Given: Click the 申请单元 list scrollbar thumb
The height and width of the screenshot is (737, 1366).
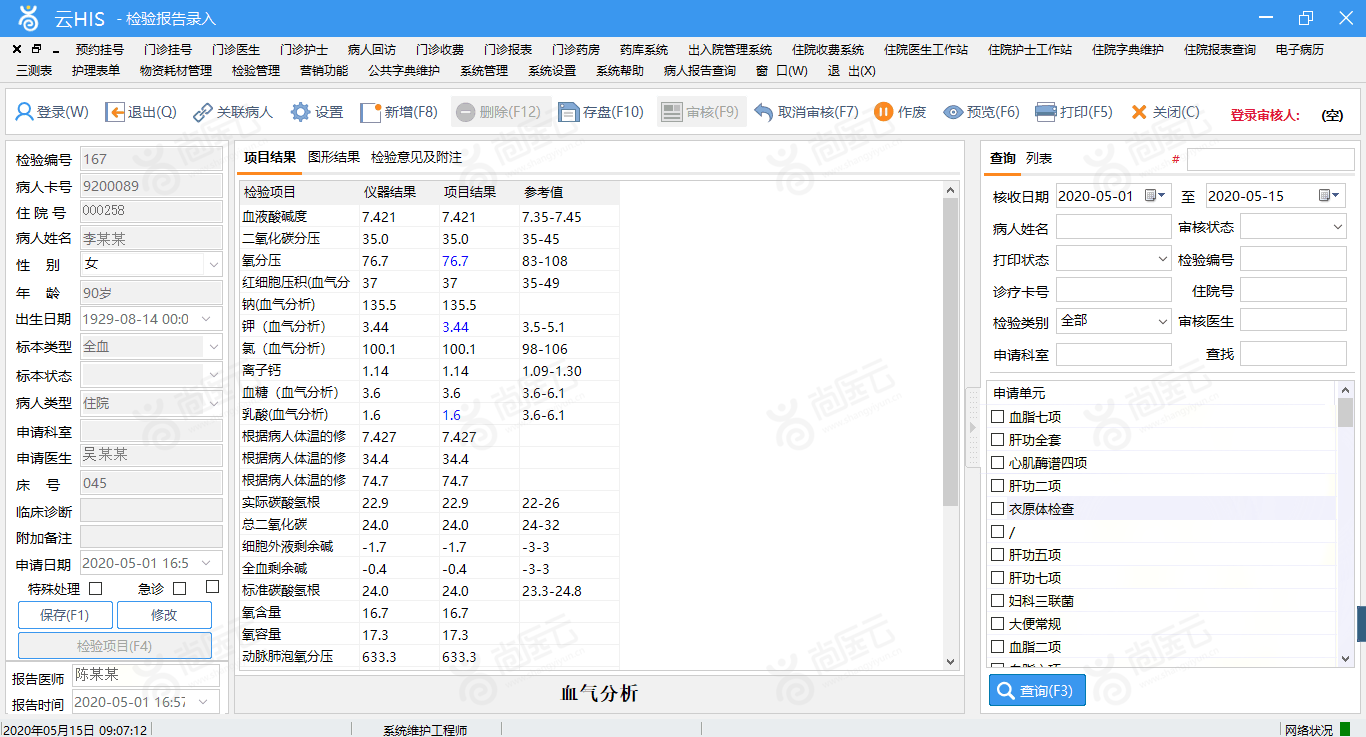Looking at the screenshot, I should pos(1346,412).
